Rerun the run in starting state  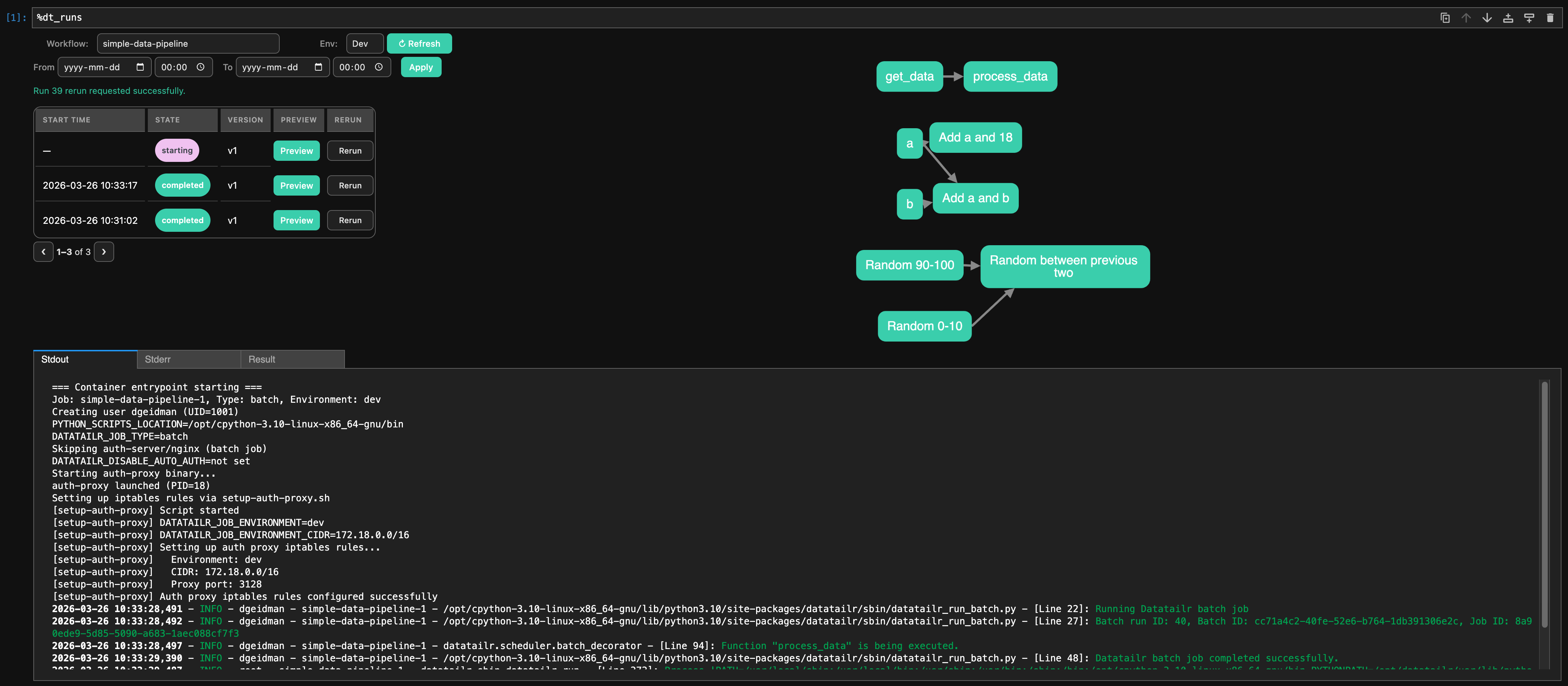pyautogui.click(x=350, y=150)
